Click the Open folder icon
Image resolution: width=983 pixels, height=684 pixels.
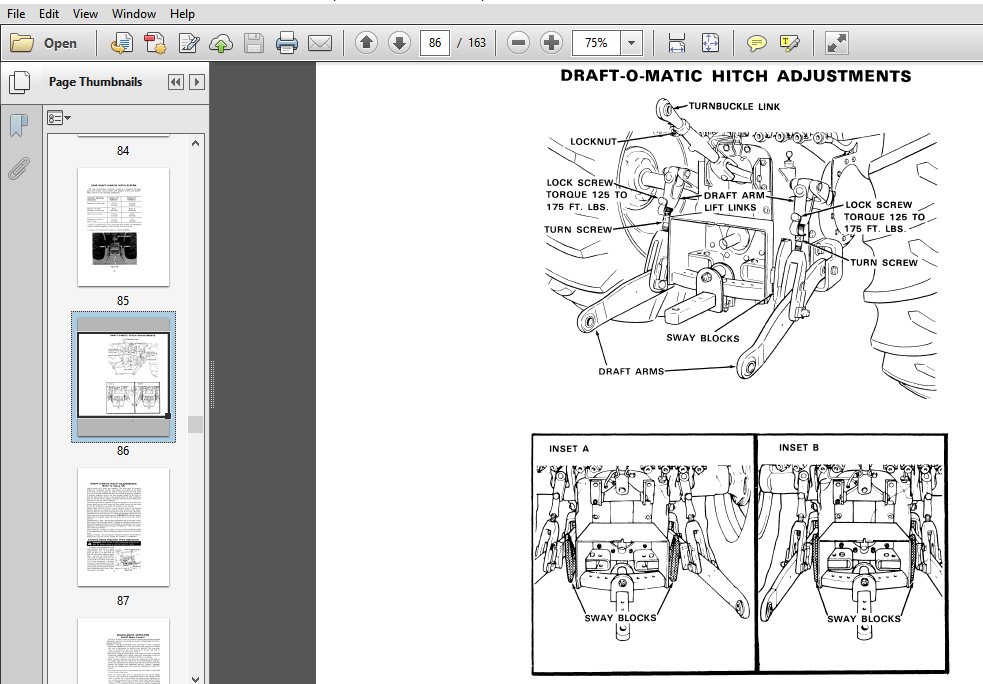[x=22, y=43]
